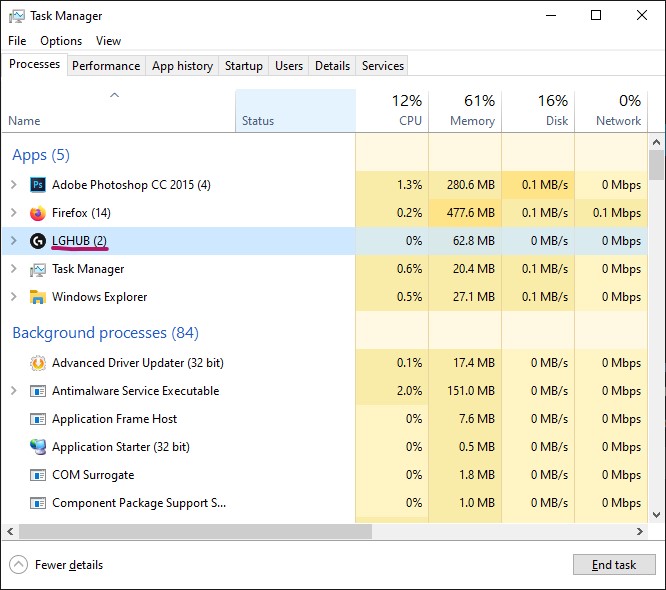The width and height of the screenshot is (666, 590).
Task: Open the Options menu
Action: coord(61,41)
